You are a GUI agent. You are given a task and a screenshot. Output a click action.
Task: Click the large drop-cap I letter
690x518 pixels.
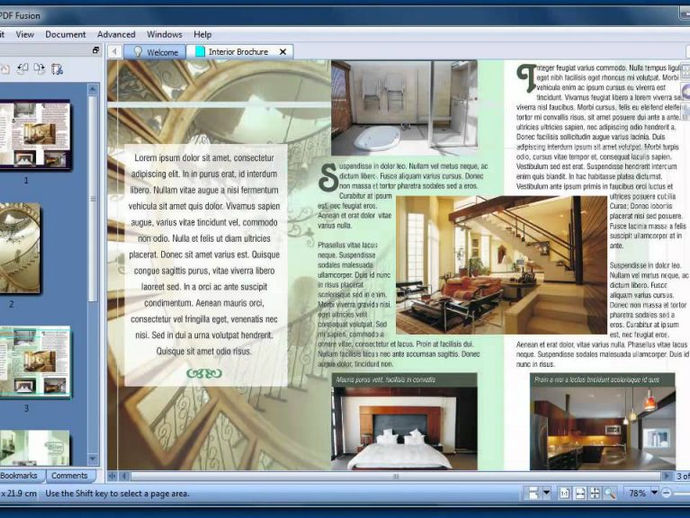pyautogui.click(x=526, y=78)
